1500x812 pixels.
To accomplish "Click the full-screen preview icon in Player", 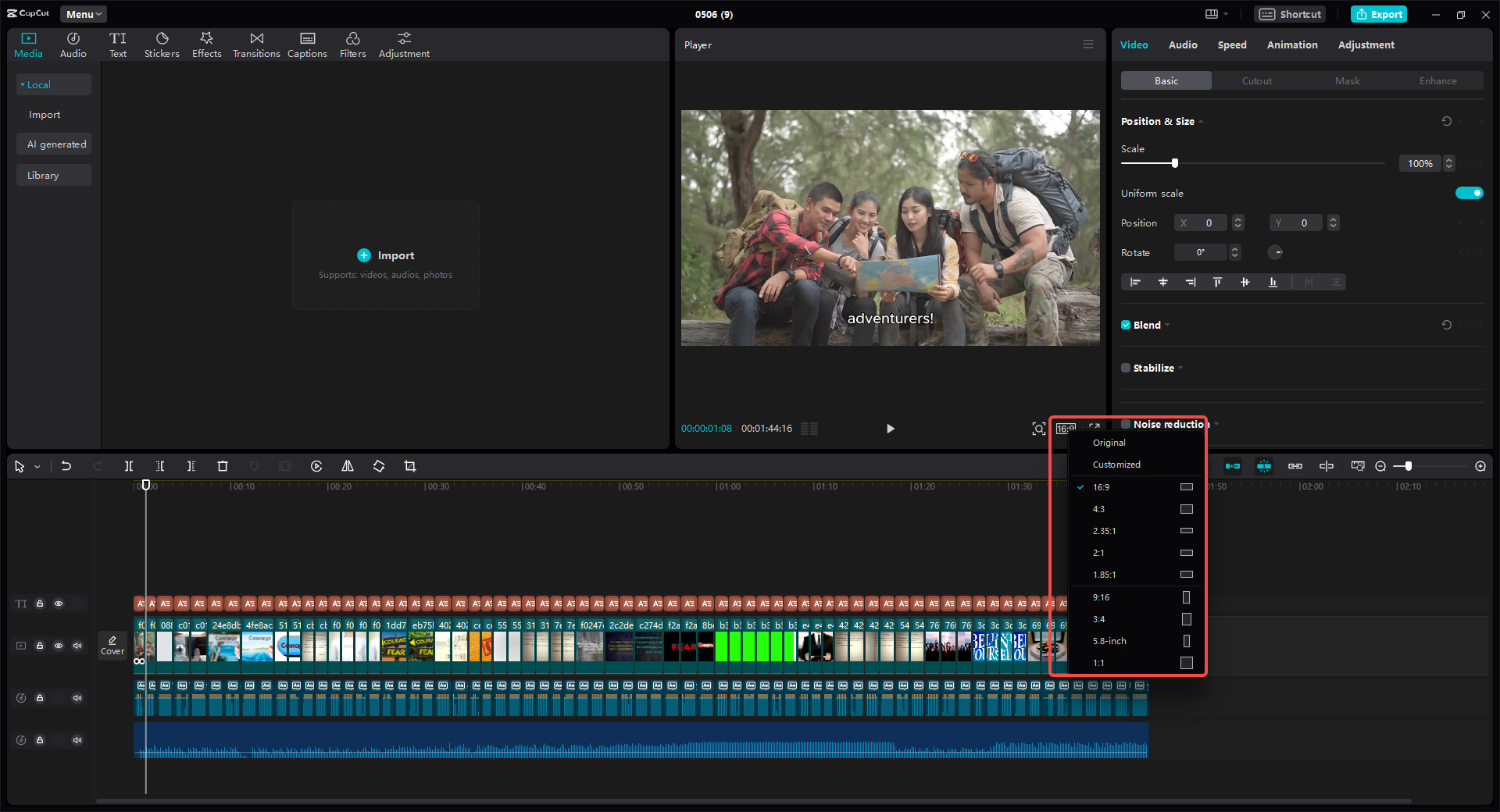I will point(1093,428).
